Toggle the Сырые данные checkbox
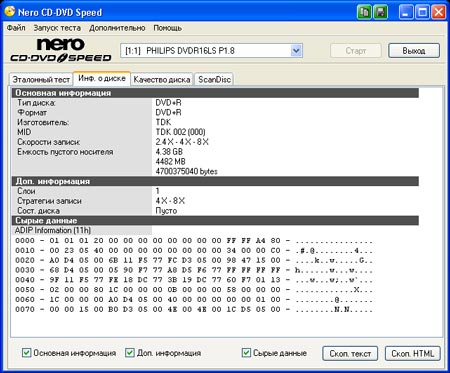450x373 pixels. point(246,353)
